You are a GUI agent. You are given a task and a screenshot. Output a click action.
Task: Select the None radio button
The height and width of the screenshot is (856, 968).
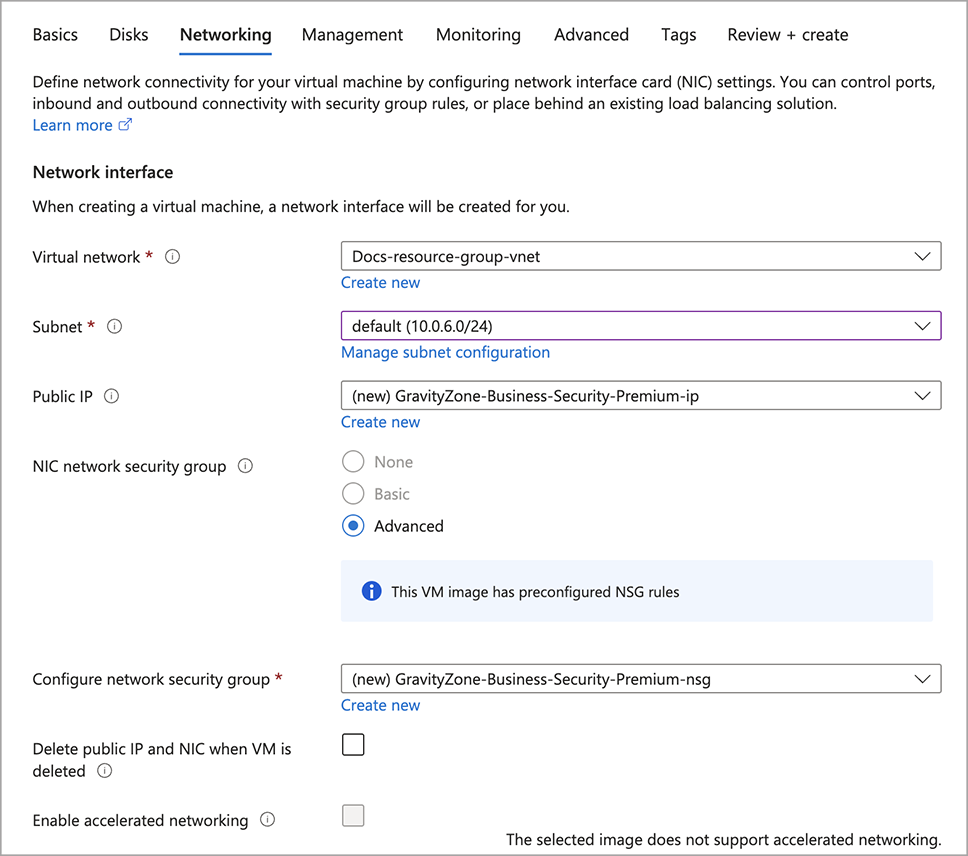(353, 462)
